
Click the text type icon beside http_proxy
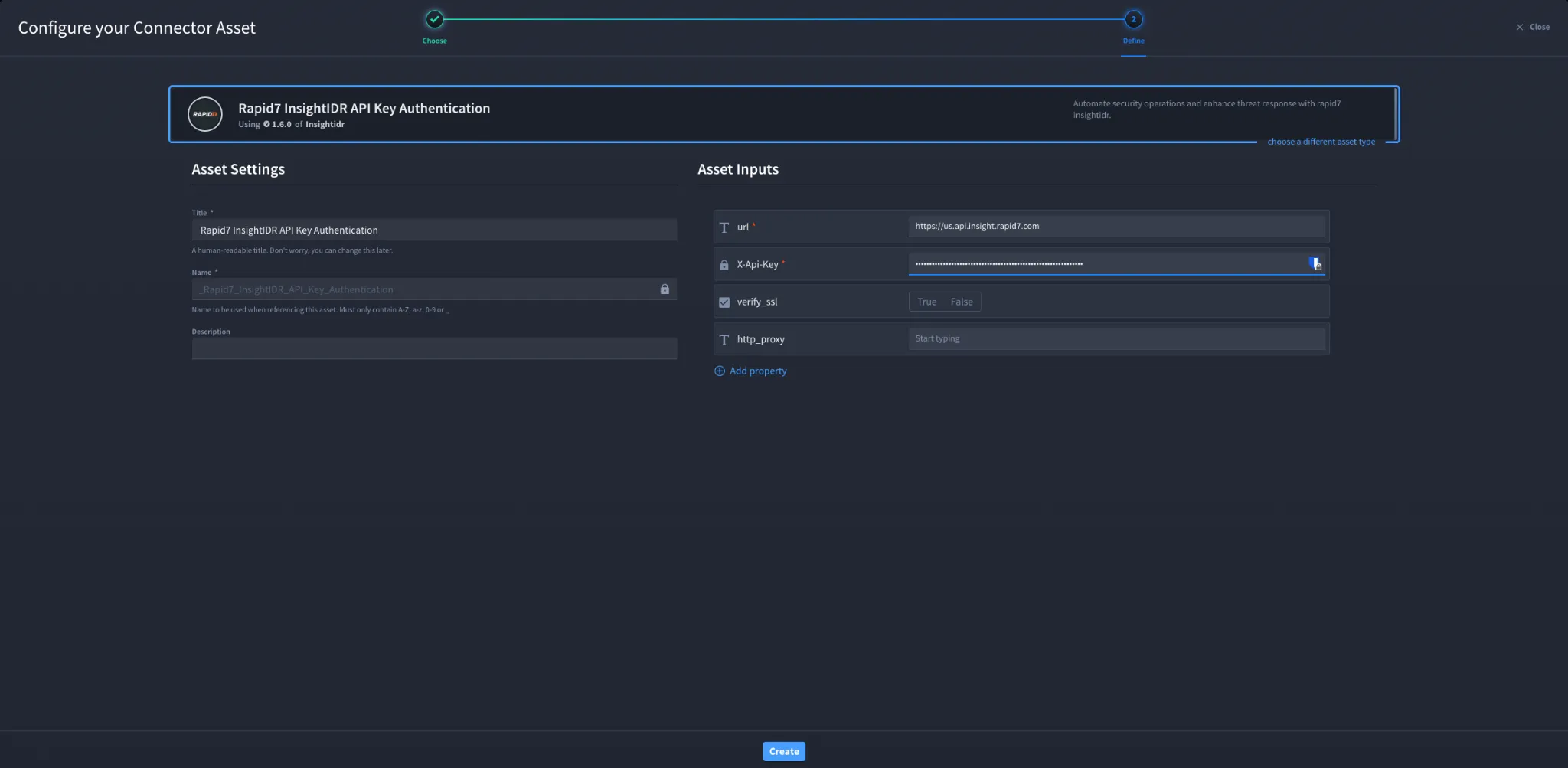click(724, 339)
